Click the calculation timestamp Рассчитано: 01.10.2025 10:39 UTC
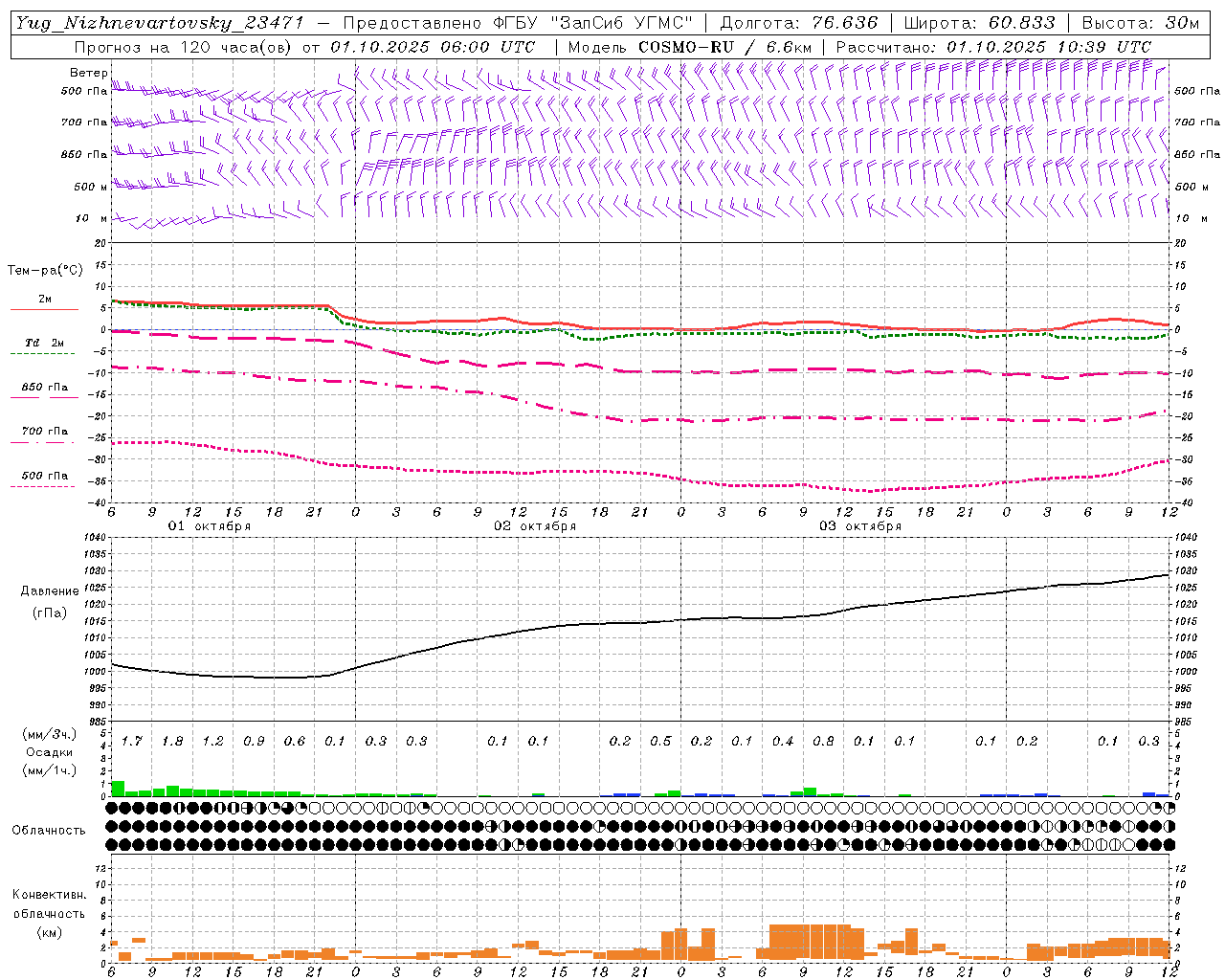This screenshot has height=980, width=1225. [x=993, y=47]
